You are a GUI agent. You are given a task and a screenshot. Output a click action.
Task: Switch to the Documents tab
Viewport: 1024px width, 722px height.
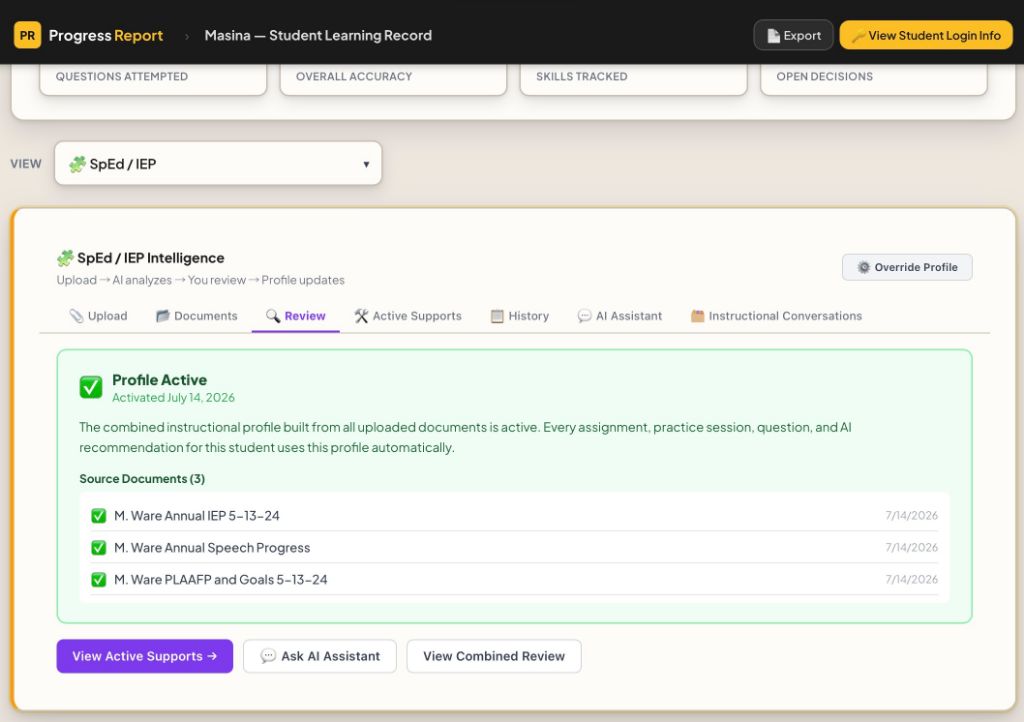pos(197,316)
